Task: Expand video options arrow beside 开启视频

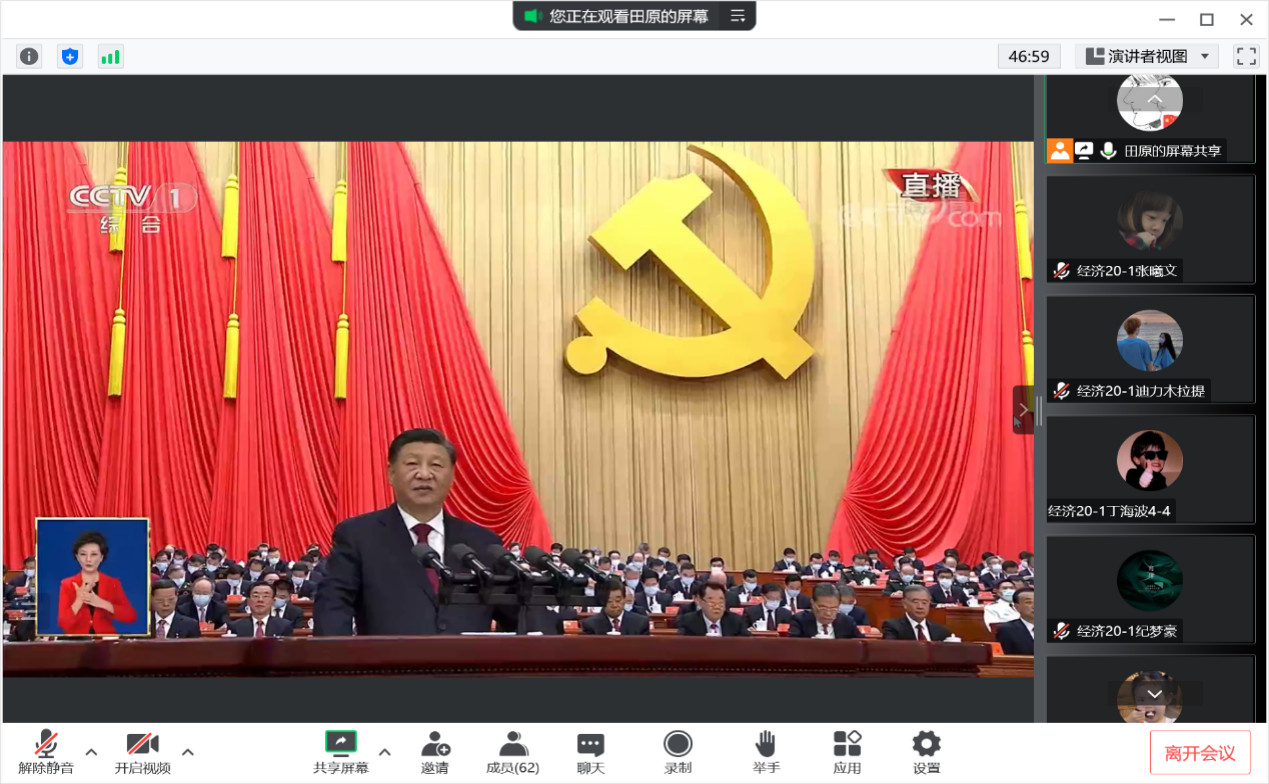Action: pyautogui.click(x=187, y=752)
